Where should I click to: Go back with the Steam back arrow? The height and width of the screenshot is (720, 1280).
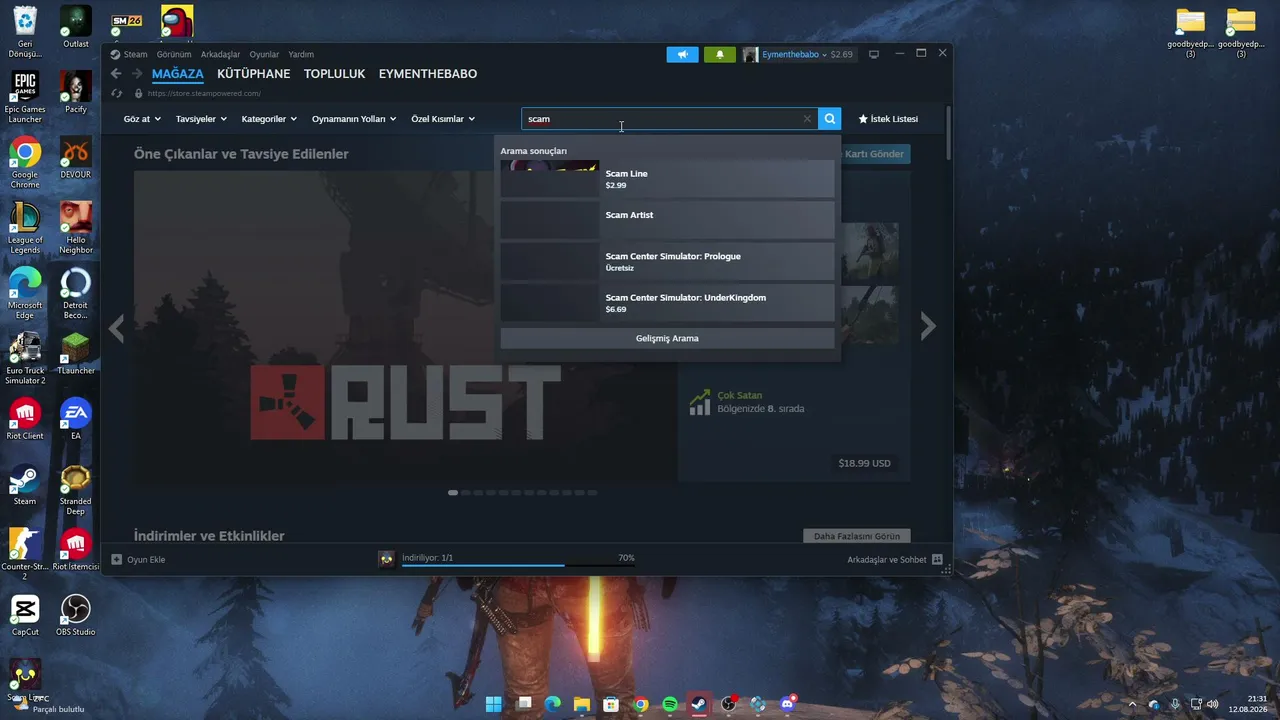click(116, 74)
